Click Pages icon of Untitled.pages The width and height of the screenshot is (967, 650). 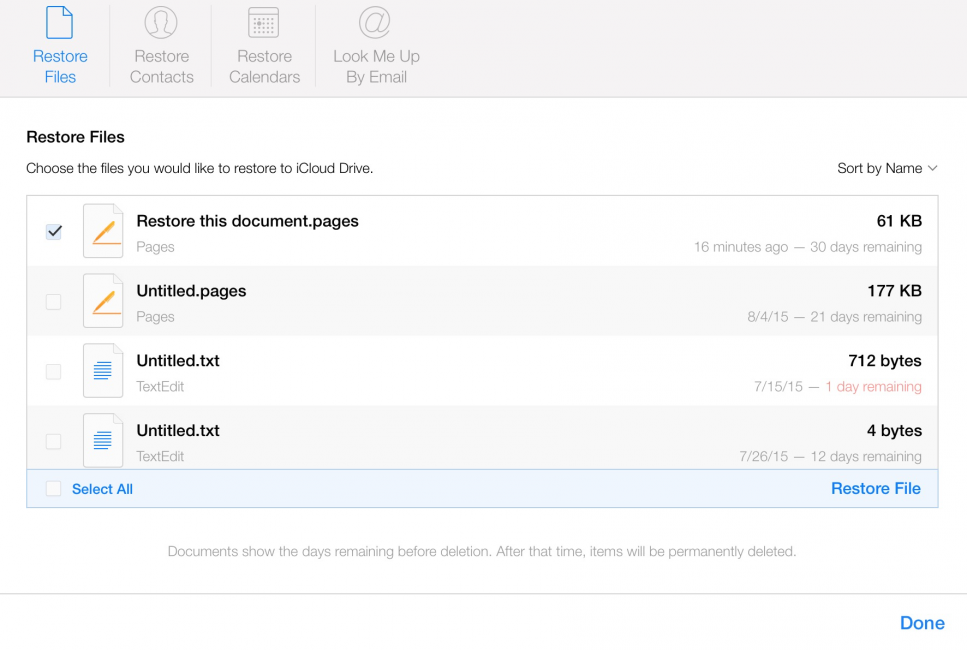[103, 301]
